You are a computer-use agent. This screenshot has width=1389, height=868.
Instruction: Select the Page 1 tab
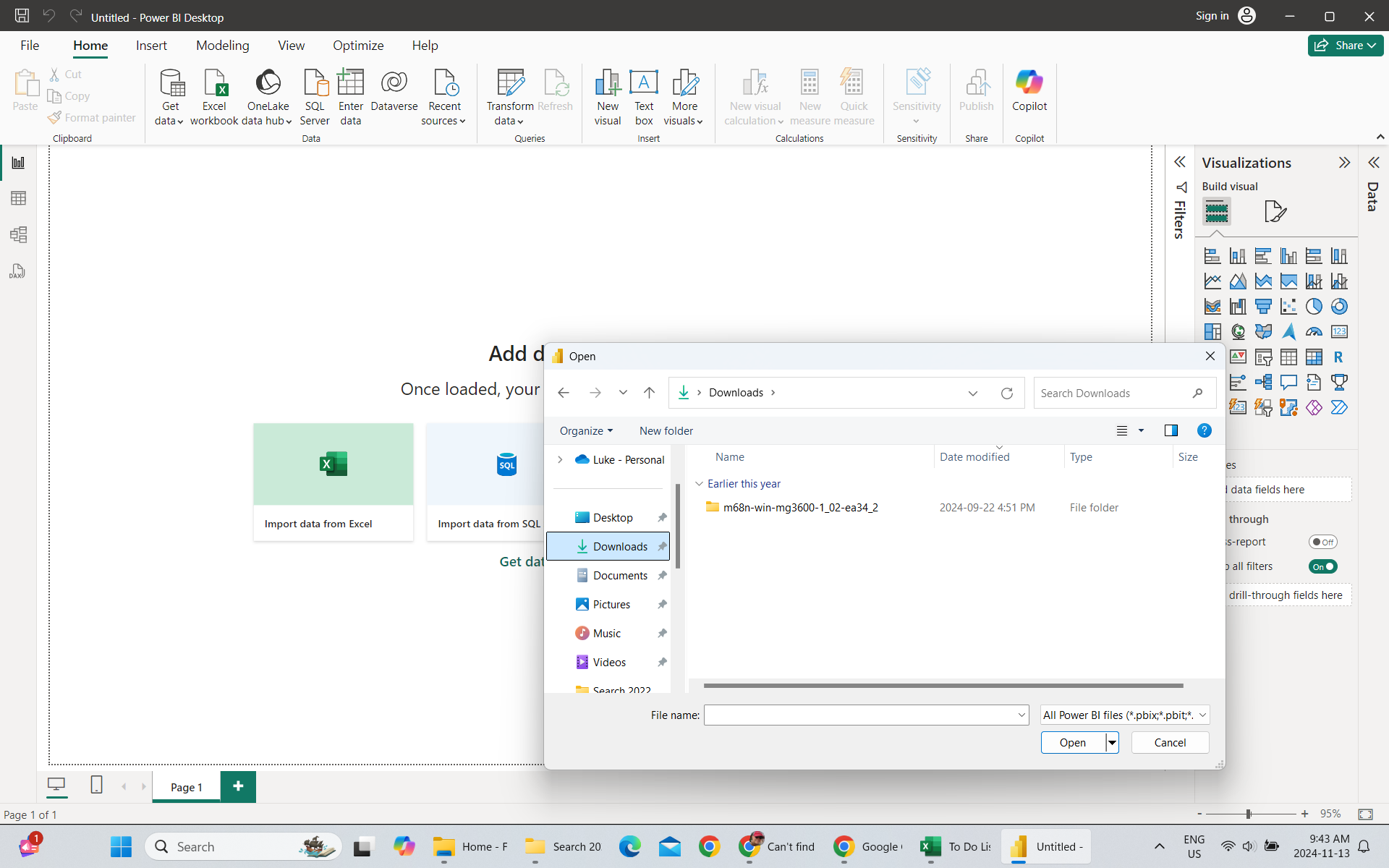coord(187,787)
